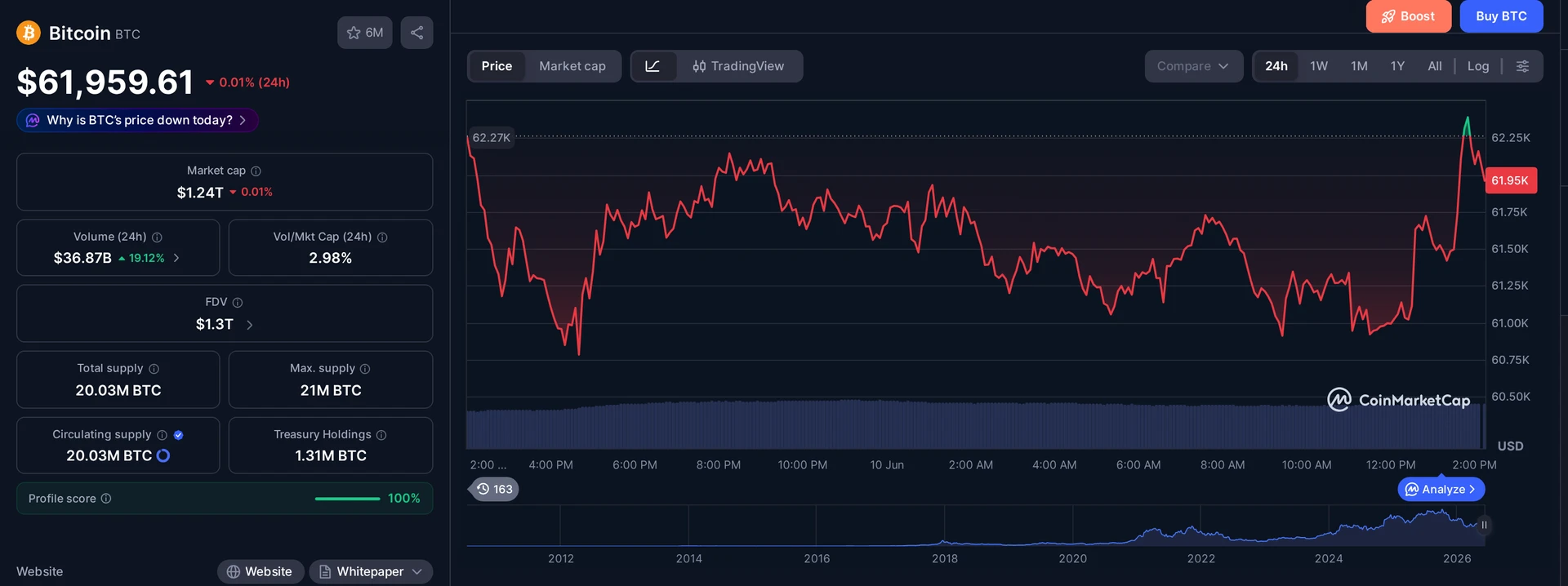1568x586 pixels.
Task: Open the share icon button
Action: (416, 33)
